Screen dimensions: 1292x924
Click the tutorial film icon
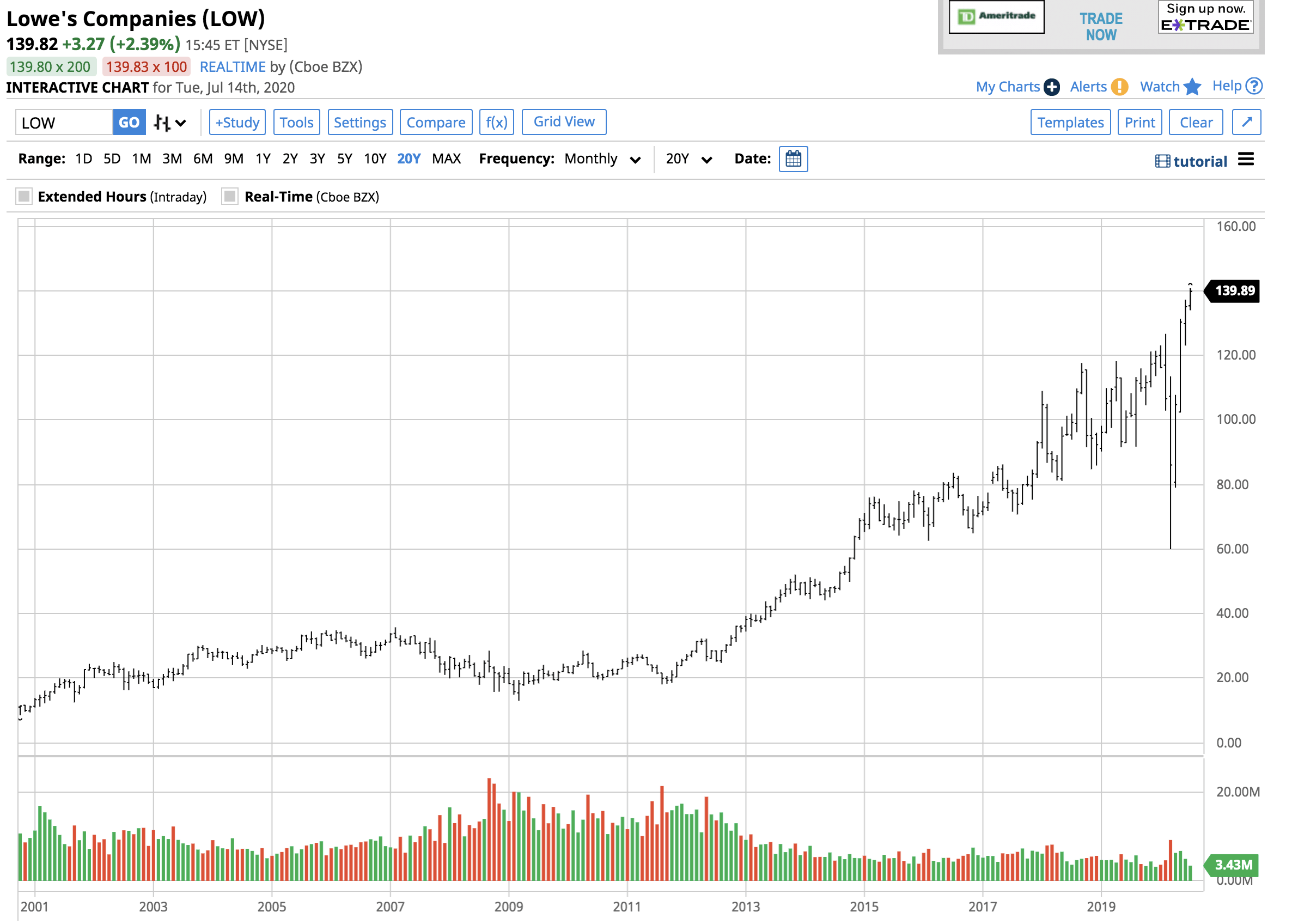1162,162
